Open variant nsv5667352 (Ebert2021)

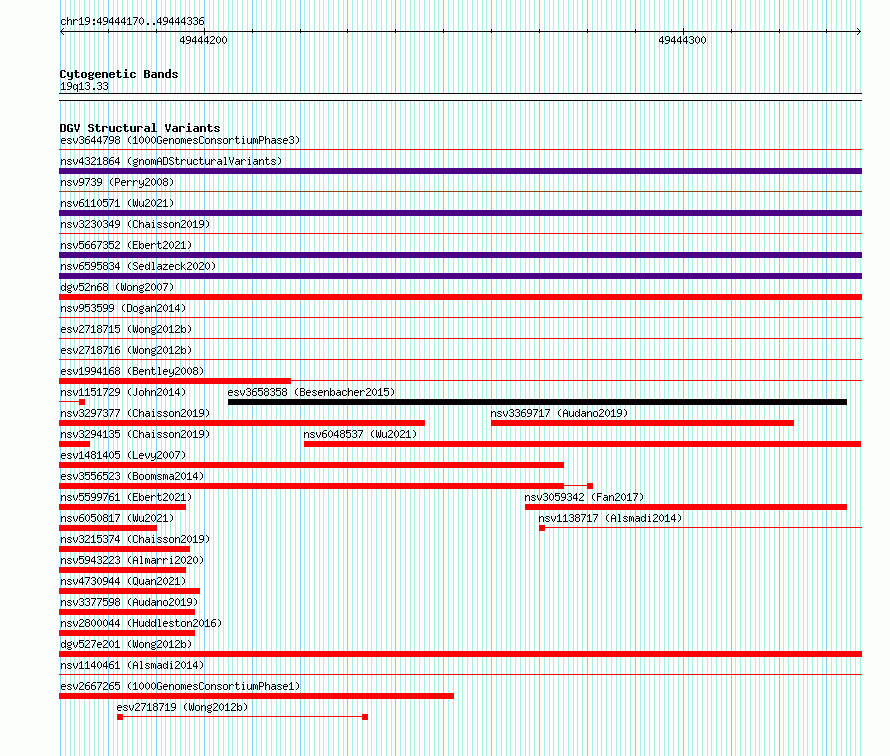[x=126, y=245]
